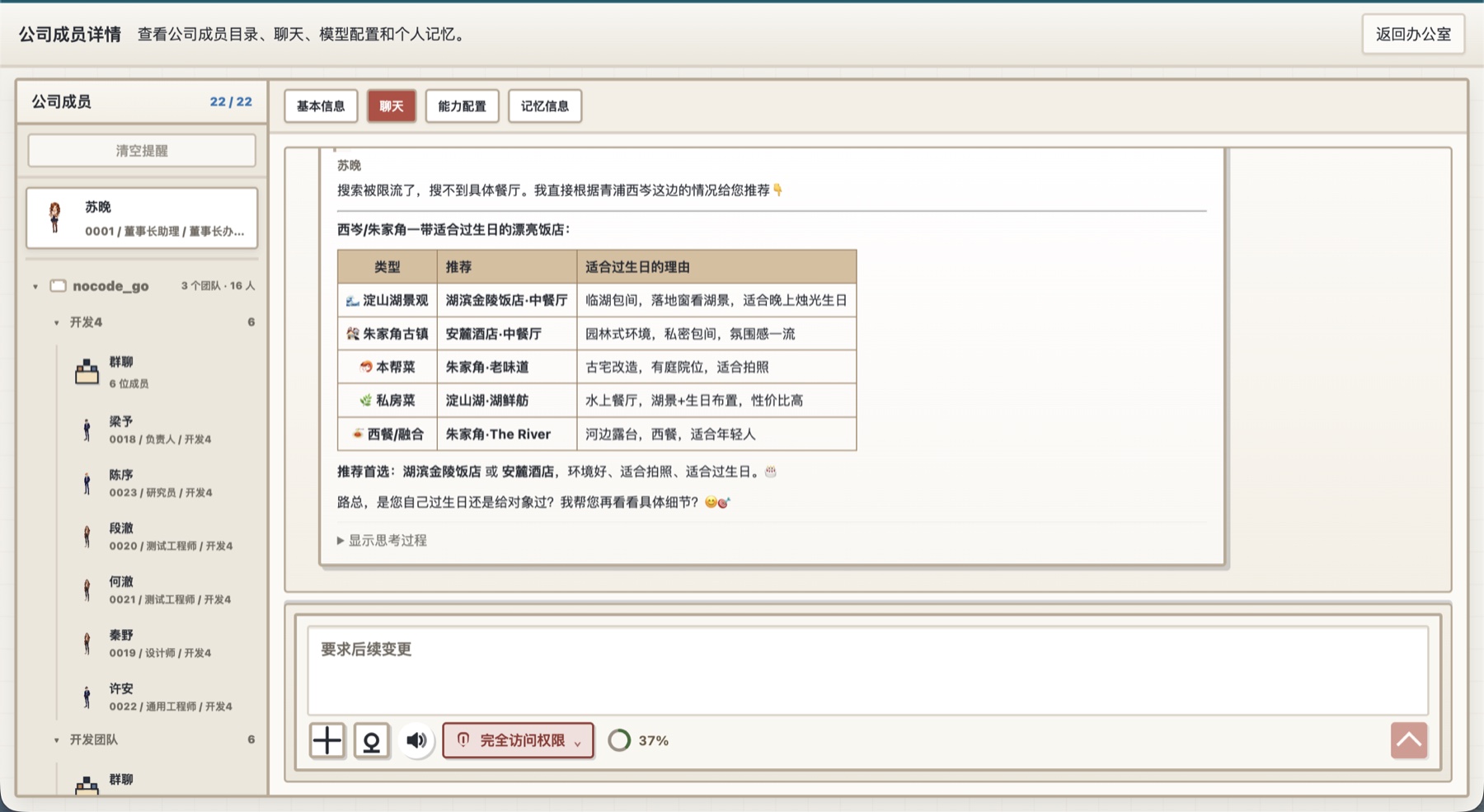Image resolution: width=1484 pixels, height=812 pixels.
Task: Open the 能力配置 tab
Action: (462, 106)
